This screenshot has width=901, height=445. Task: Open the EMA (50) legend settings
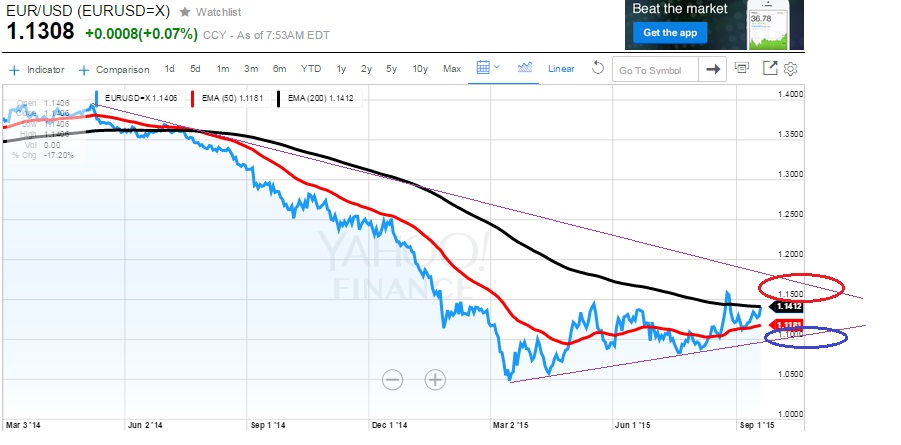[x=226, y=96]
